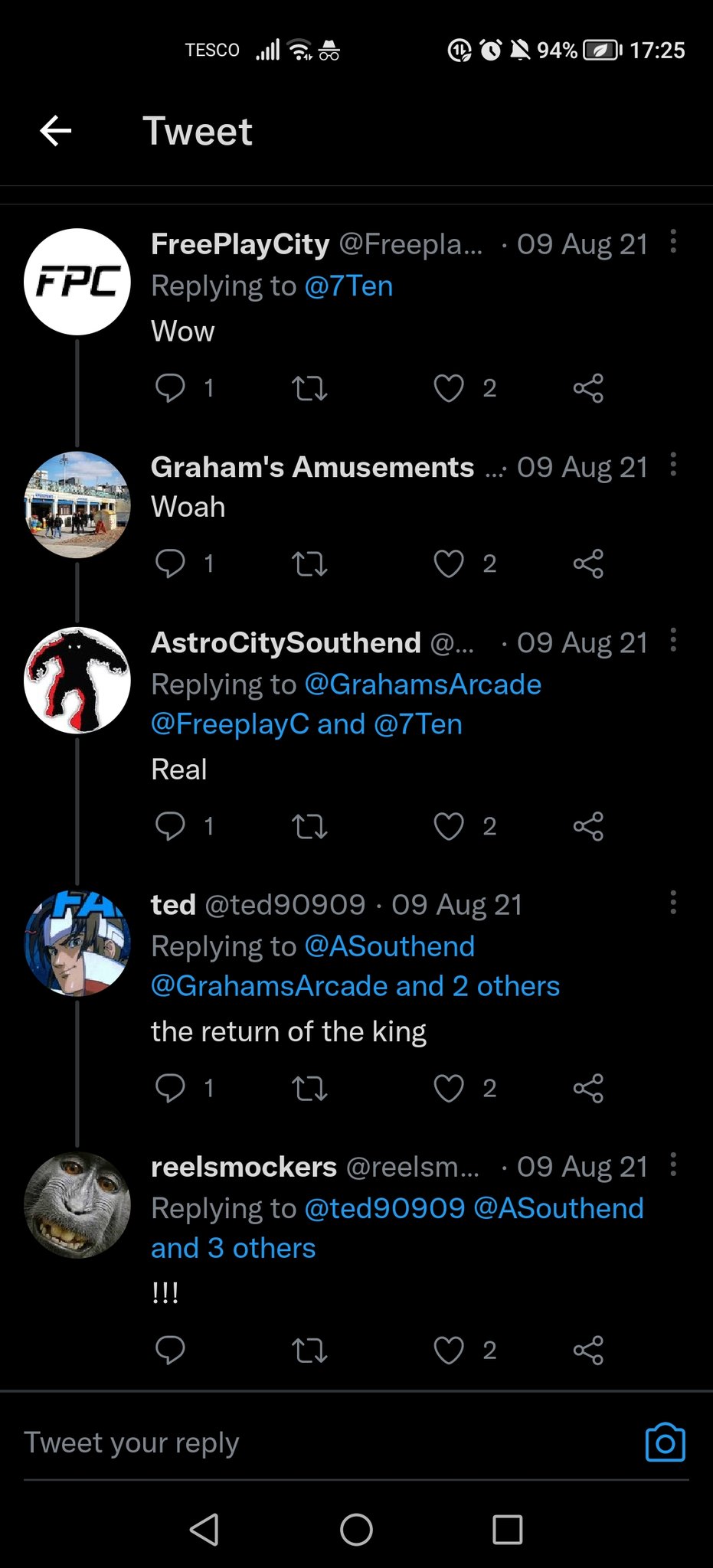Open more options for ted's tweet
Screen dimensions: 713x1568
point(673,903)
